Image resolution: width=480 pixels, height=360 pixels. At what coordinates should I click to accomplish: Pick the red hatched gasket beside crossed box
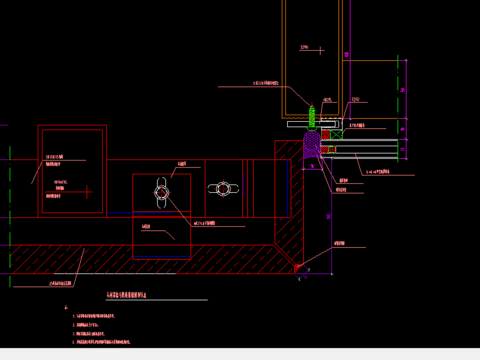[x=326, y=135]
